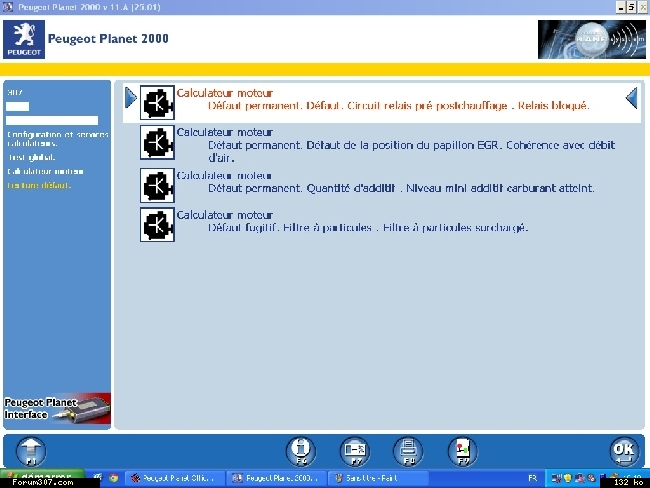Screen dimensions: 650x488
Task: Confirm with the OK button
Action: 624,452
